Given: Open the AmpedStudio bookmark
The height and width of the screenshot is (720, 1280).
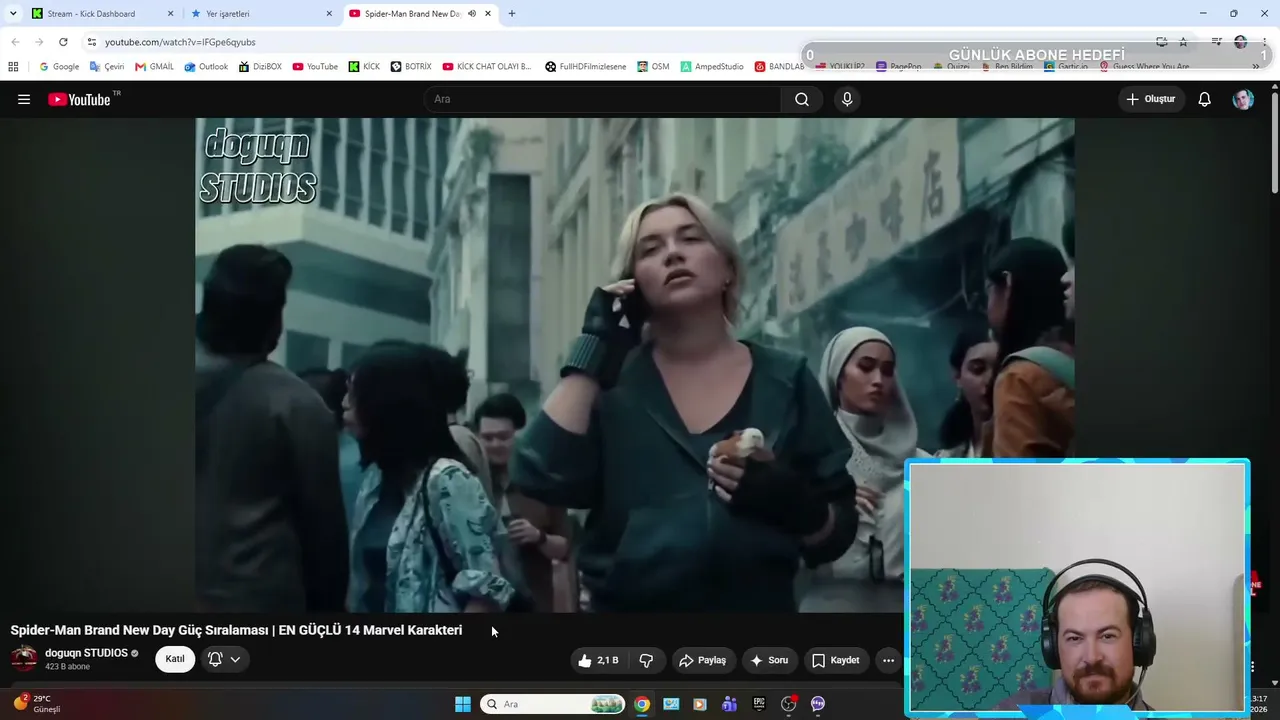Looking at the screenshot, I should 712,67.
